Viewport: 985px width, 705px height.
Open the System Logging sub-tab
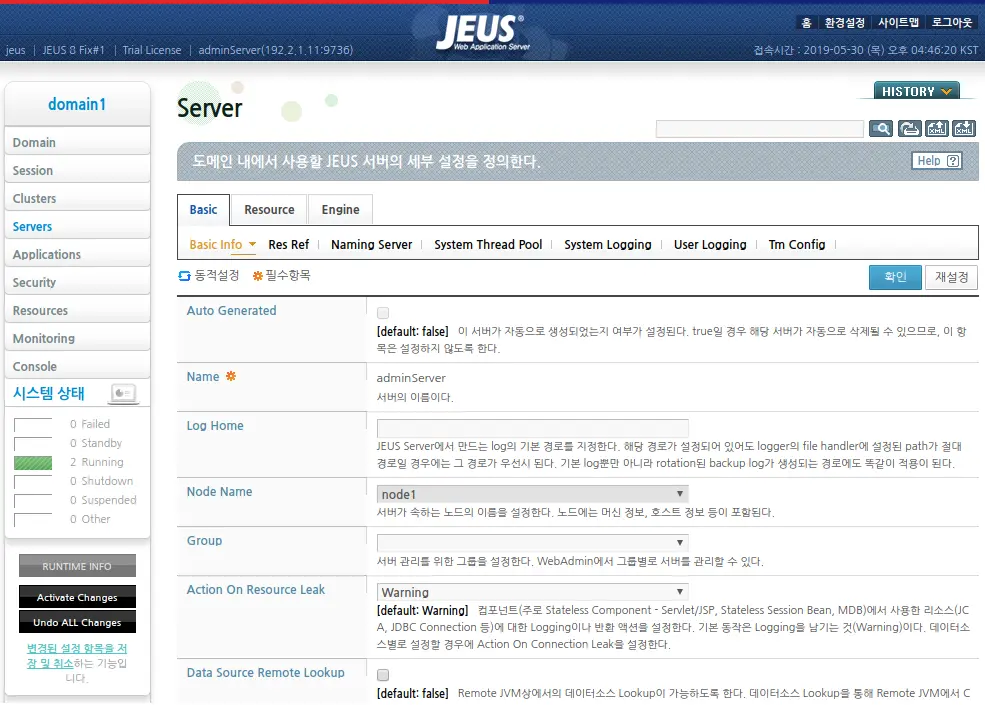[607, 244]
